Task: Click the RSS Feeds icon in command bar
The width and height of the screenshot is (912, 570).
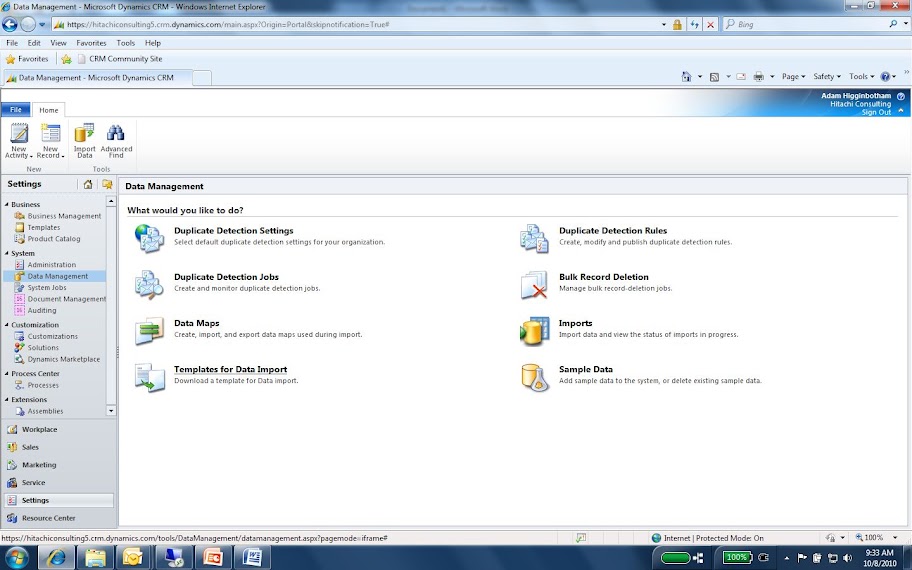Action: pos(714,77)
